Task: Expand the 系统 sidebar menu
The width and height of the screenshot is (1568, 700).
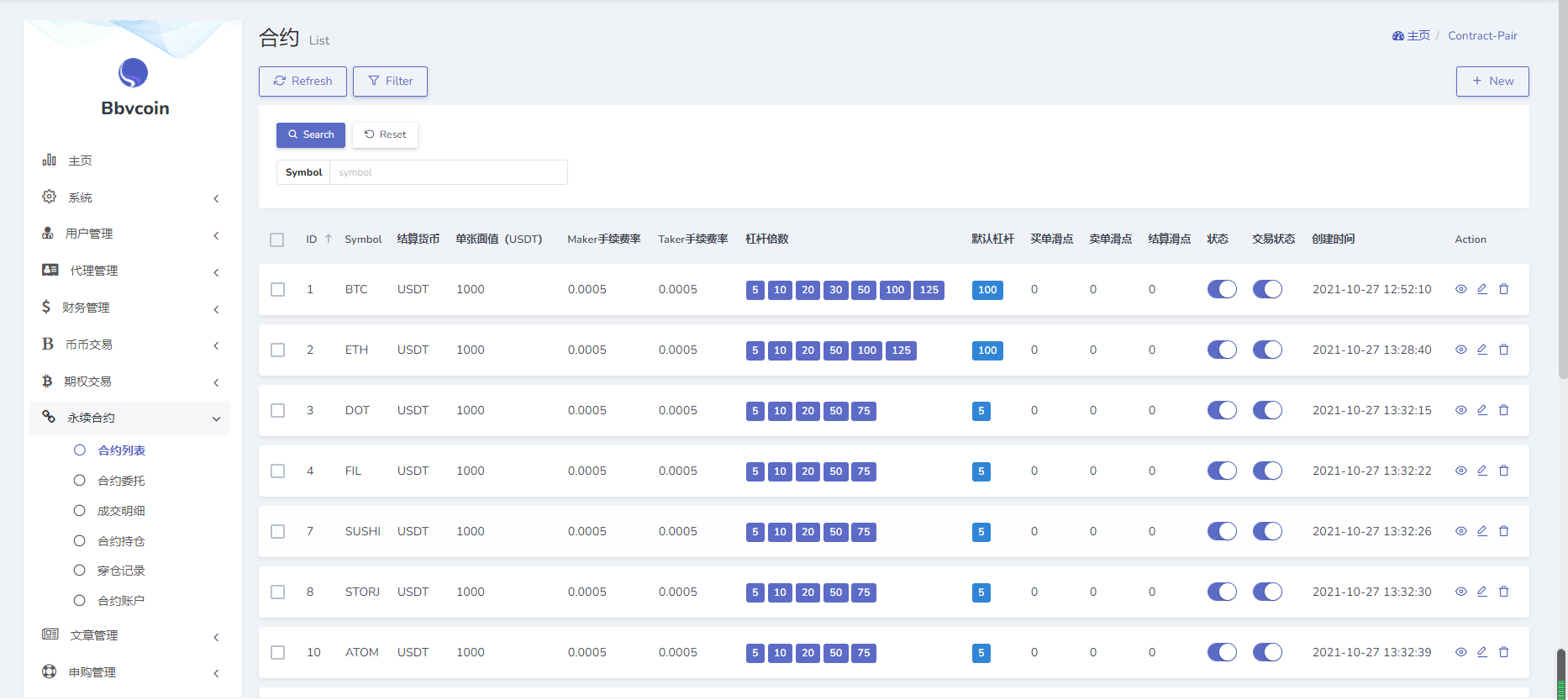Action: (130, 197)
